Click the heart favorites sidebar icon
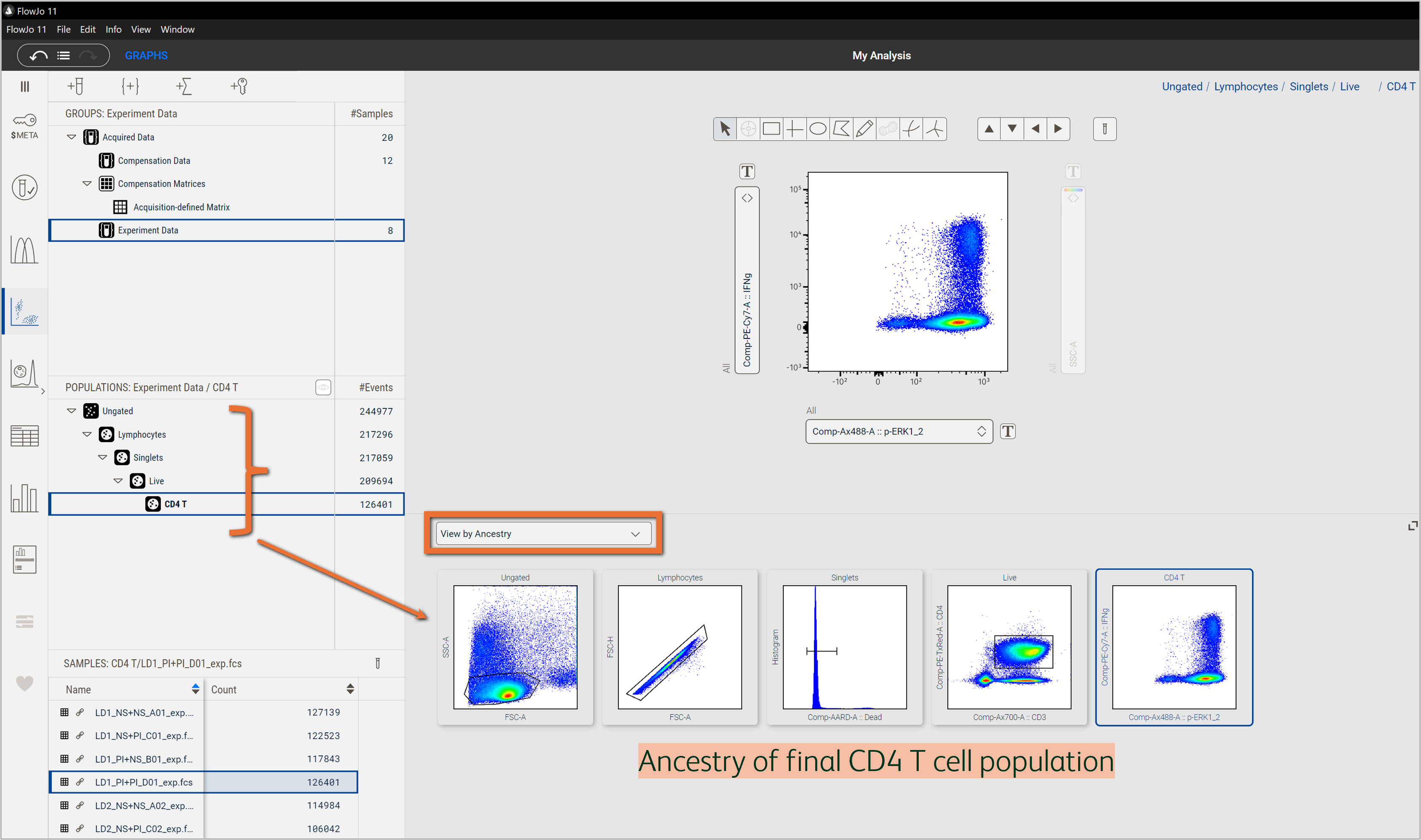 (x=24, y=683)
